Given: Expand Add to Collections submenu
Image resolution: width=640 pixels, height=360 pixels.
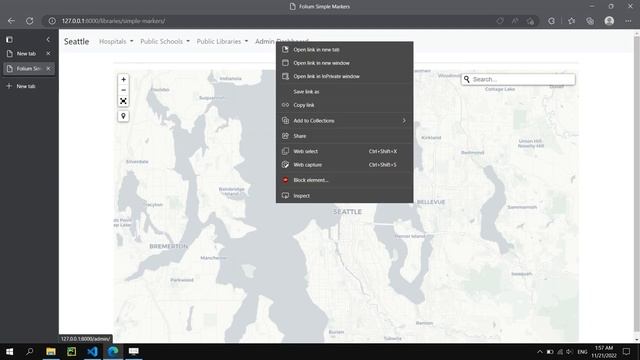Looking at the screenshot, I should pos(344,120).
